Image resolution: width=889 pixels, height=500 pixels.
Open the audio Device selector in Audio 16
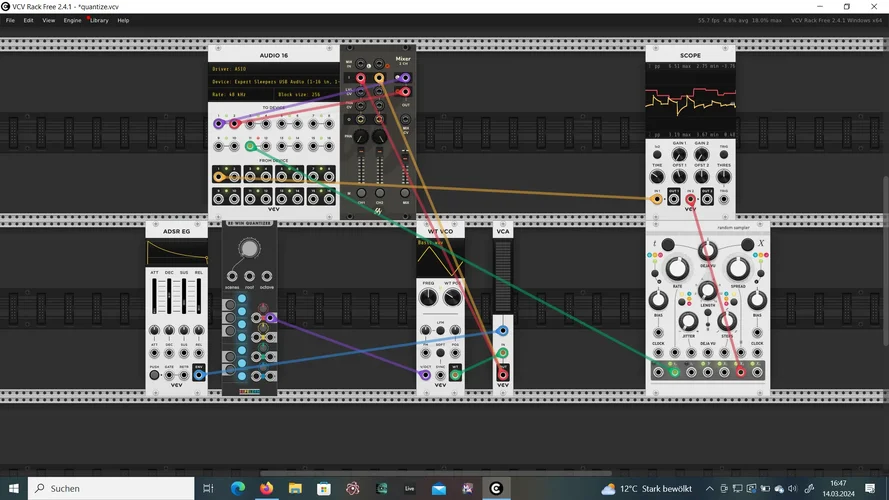pos(274,82)
